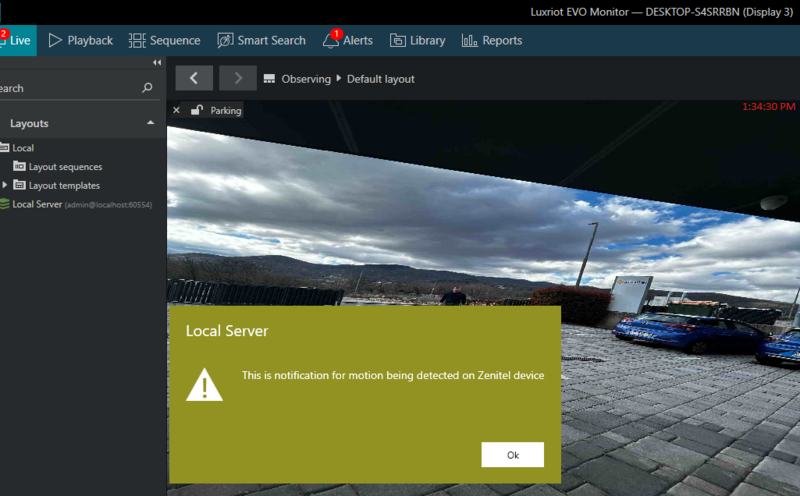
Task: Click the layout grid icon before Observing
Action: tap(269, 79)
